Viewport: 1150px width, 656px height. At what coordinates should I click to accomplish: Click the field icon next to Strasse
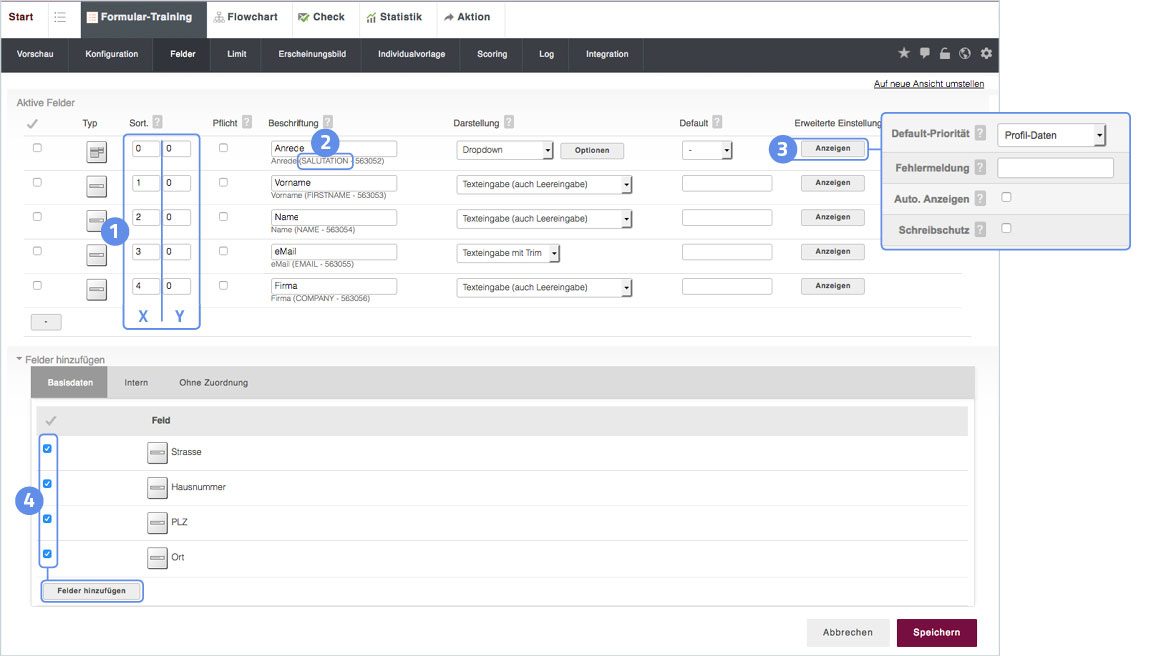[157, 452]
